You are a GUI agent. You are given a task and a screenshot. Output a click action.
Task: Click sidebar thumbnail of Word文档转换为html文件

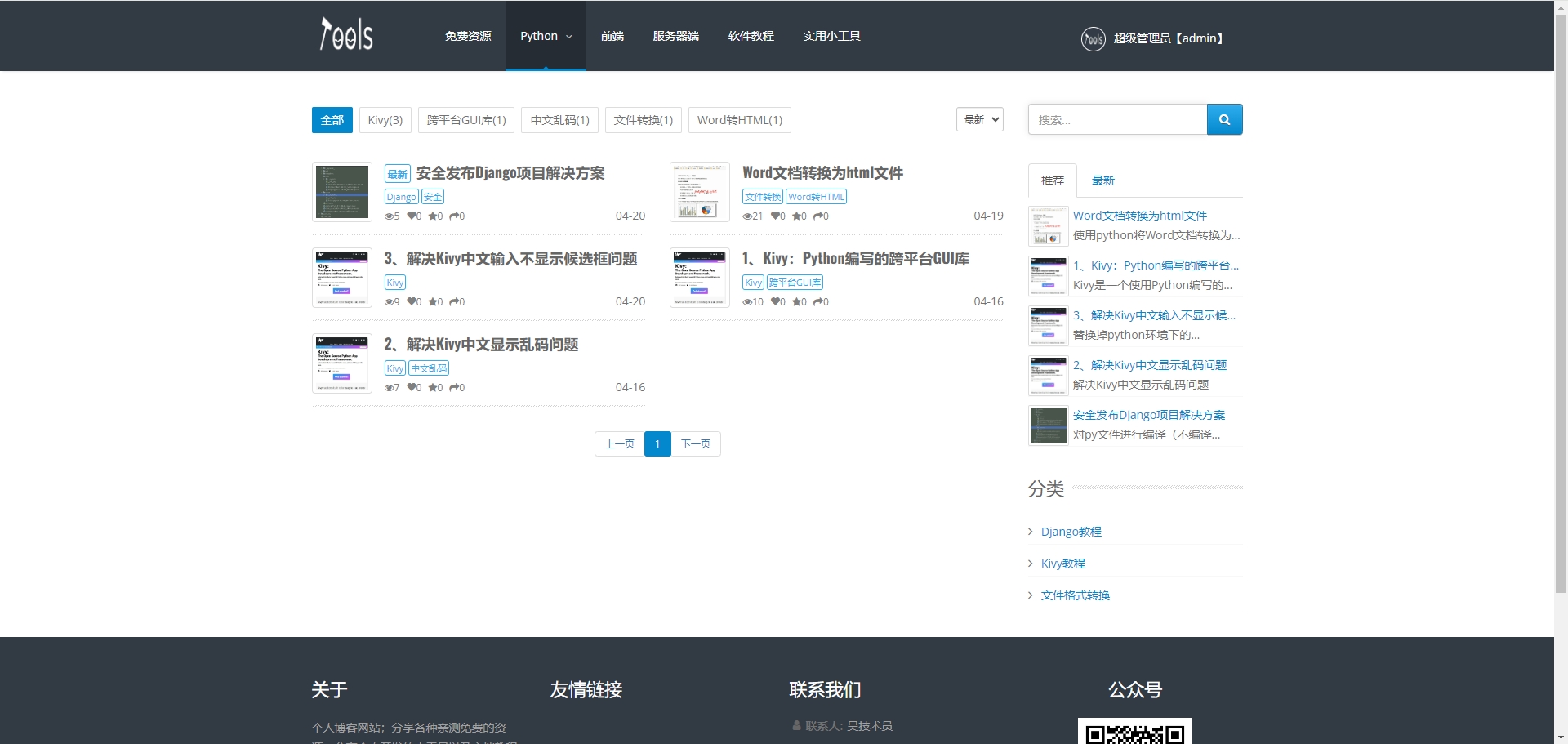(1049, 226)
